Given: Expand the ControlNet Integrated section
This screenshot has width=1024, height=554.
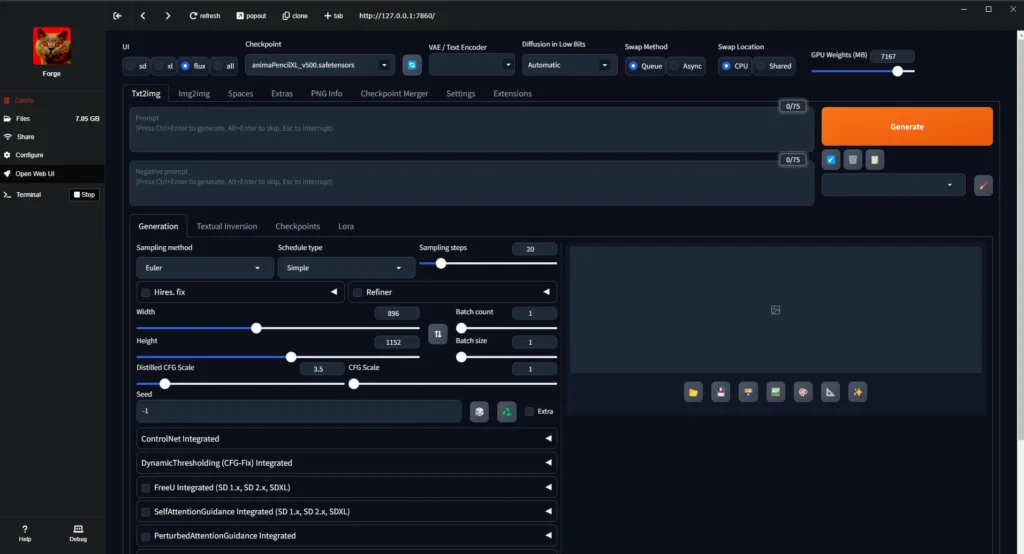Looking at the screenshot, I should pos(346,438).
